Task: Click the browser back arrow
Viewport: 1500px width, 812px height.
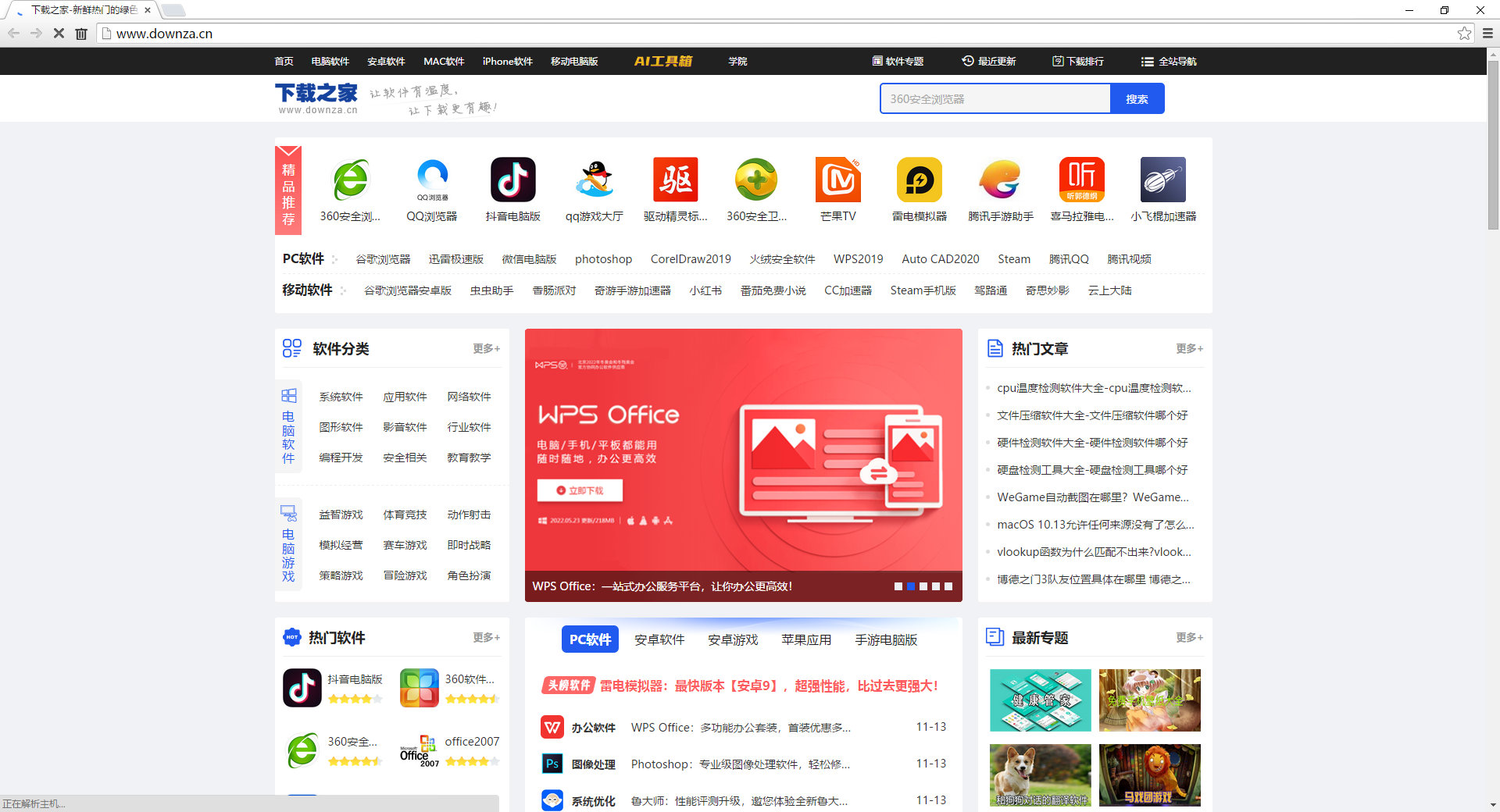Action: (x=13, y=34)
